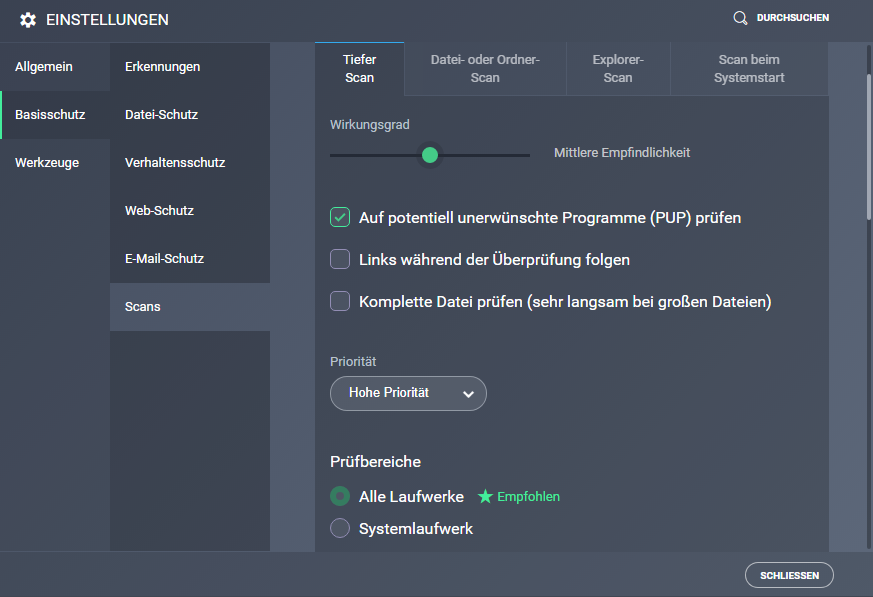
Task: Select the Werkzeuge category
Action: coord(55,163)
